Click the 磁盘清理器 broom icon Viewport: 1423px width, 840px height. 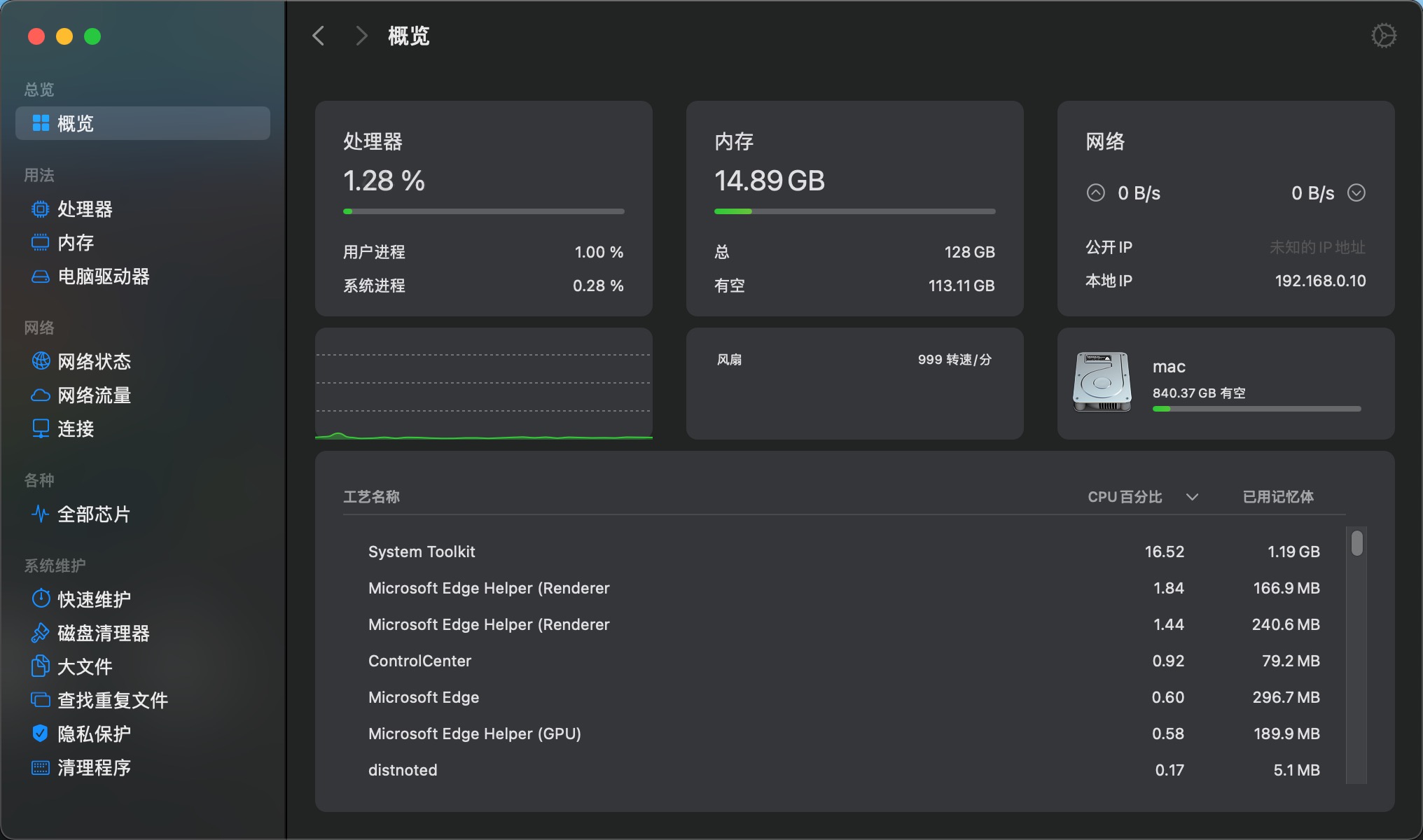click(x=41, y=633)
